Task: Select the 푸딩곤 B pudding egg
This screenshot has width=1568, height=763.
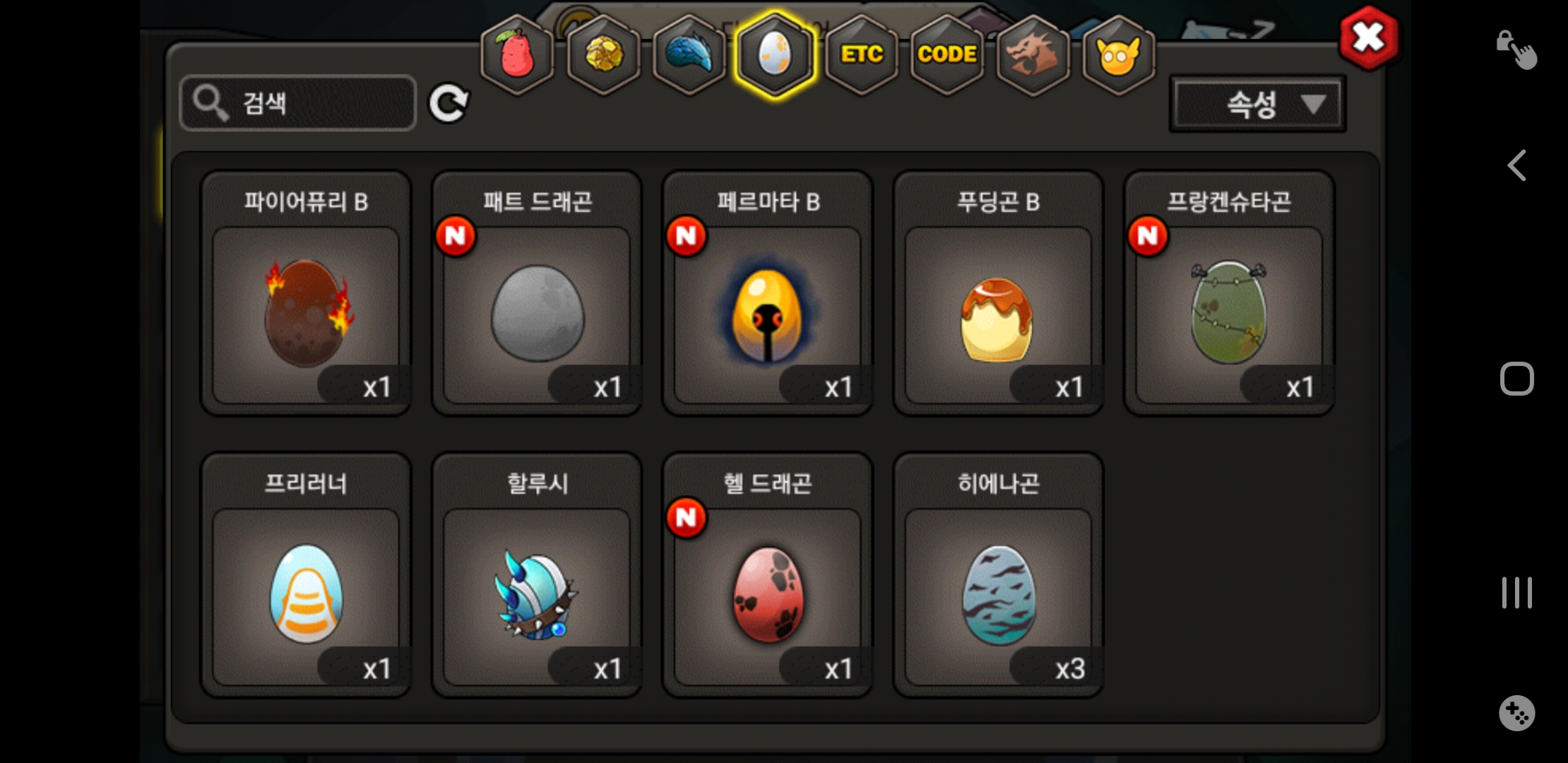Action: tap(998, 293)
